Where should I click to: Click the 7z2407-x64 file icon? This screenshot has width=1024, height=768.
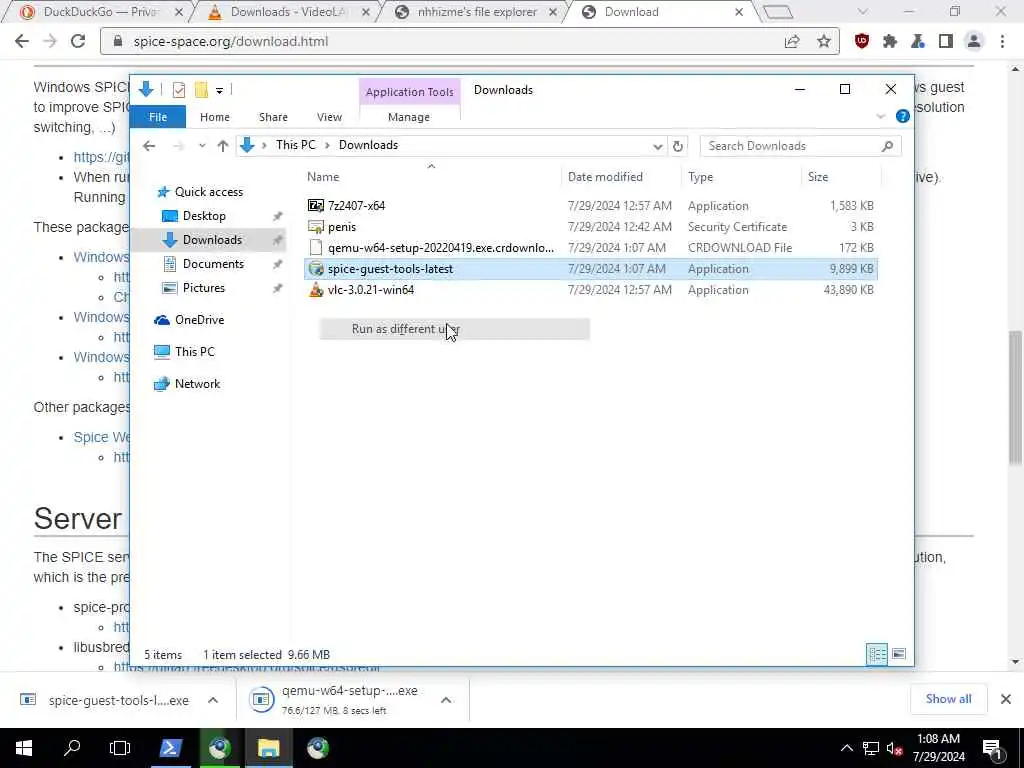315,206
